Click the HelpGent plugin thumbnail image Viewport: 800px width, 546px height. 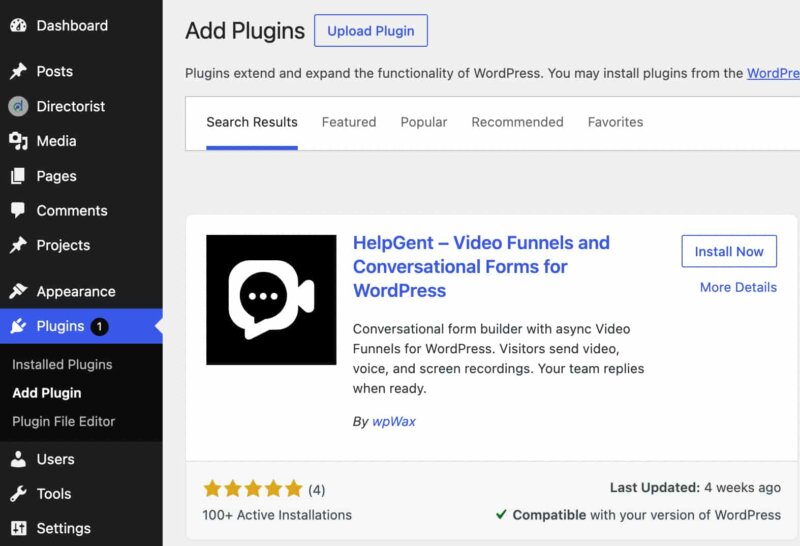(x=271, y=300)
